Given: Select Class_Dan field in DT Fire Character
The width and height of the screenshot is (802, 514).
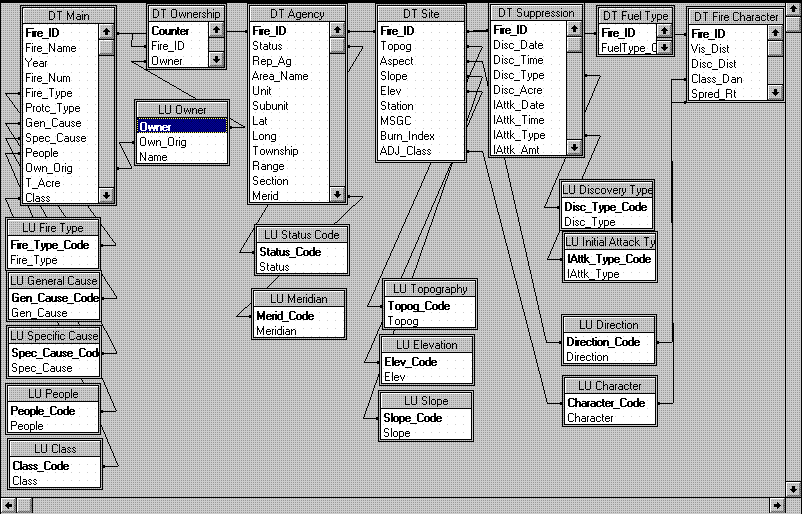Looking at the screenshot, I should tap(717, 79).
